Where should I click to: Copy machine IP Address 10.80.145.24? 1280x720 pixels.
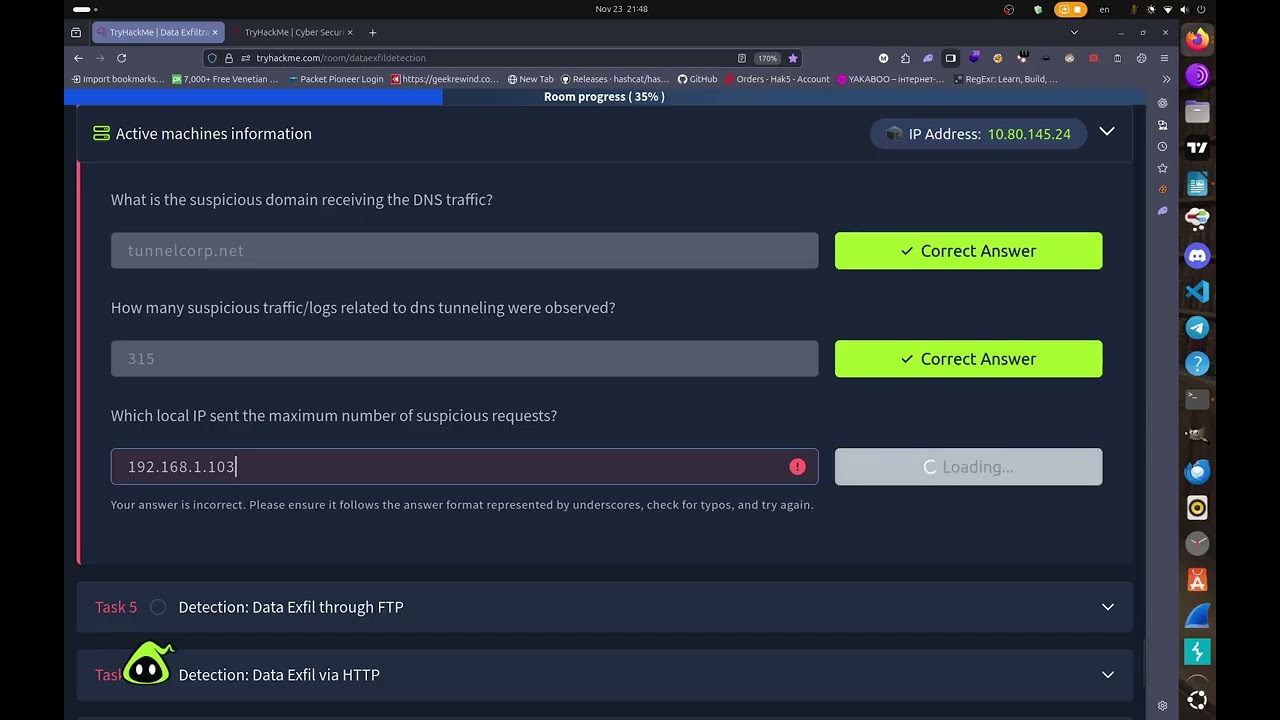coord(1029,134)
